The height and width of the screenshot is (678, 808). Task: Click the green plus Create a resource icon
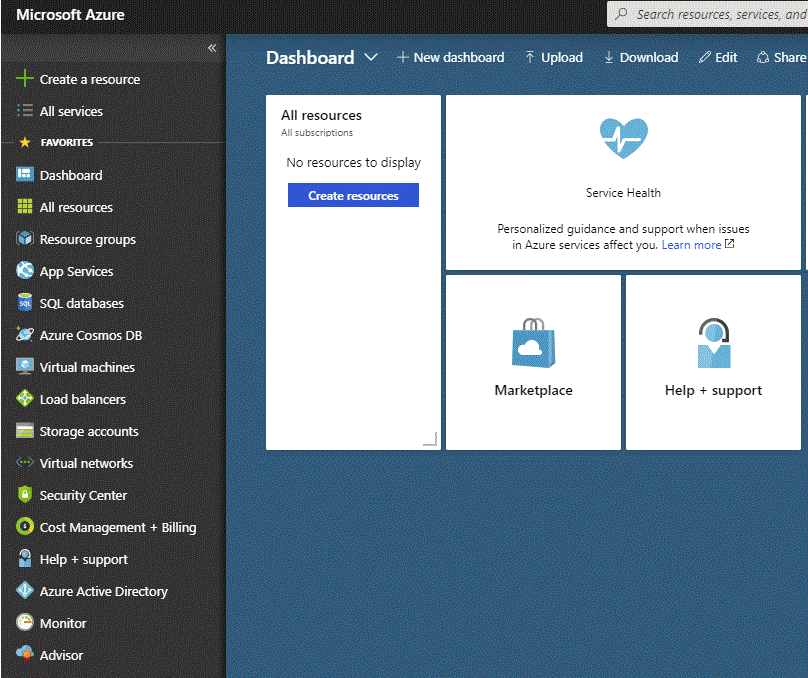[x=25, y=79]
